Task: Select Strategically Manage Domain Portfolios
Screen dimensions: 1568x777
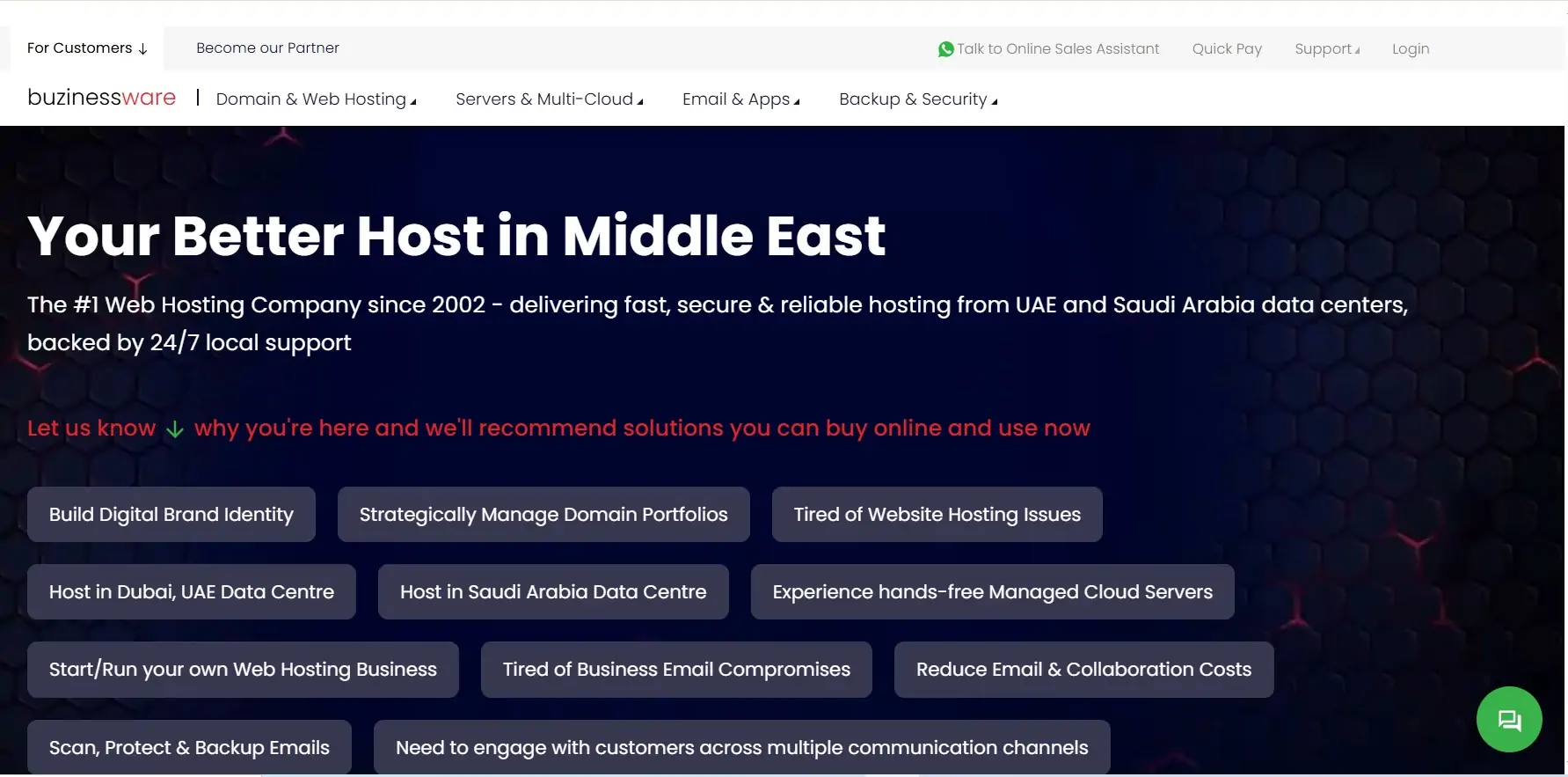Action: pyautogui.click(x=543, y=515)
